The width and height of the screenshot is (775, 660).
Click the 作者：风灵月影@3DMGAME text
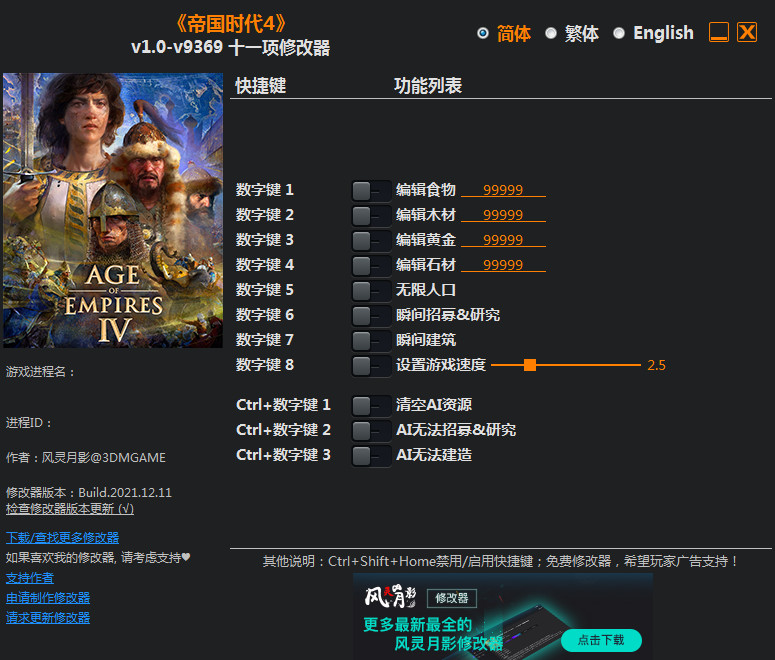(x=86, y=458)
